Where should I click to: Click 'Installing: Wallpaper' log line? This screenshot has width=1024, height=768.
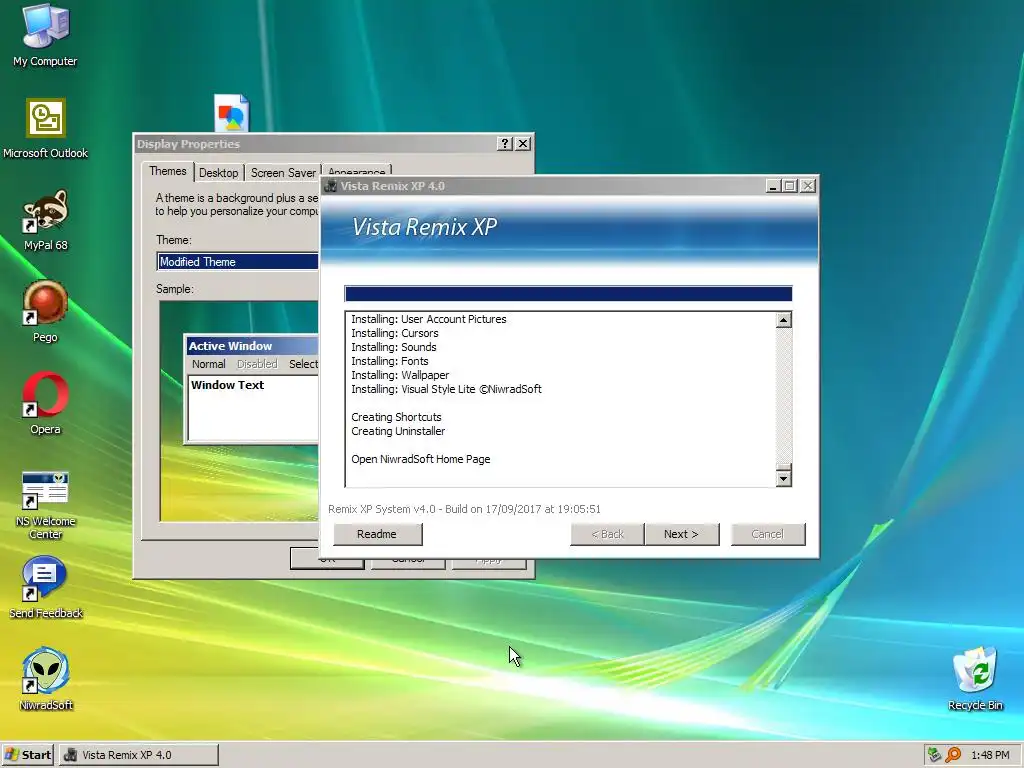(x=400, y=376)
